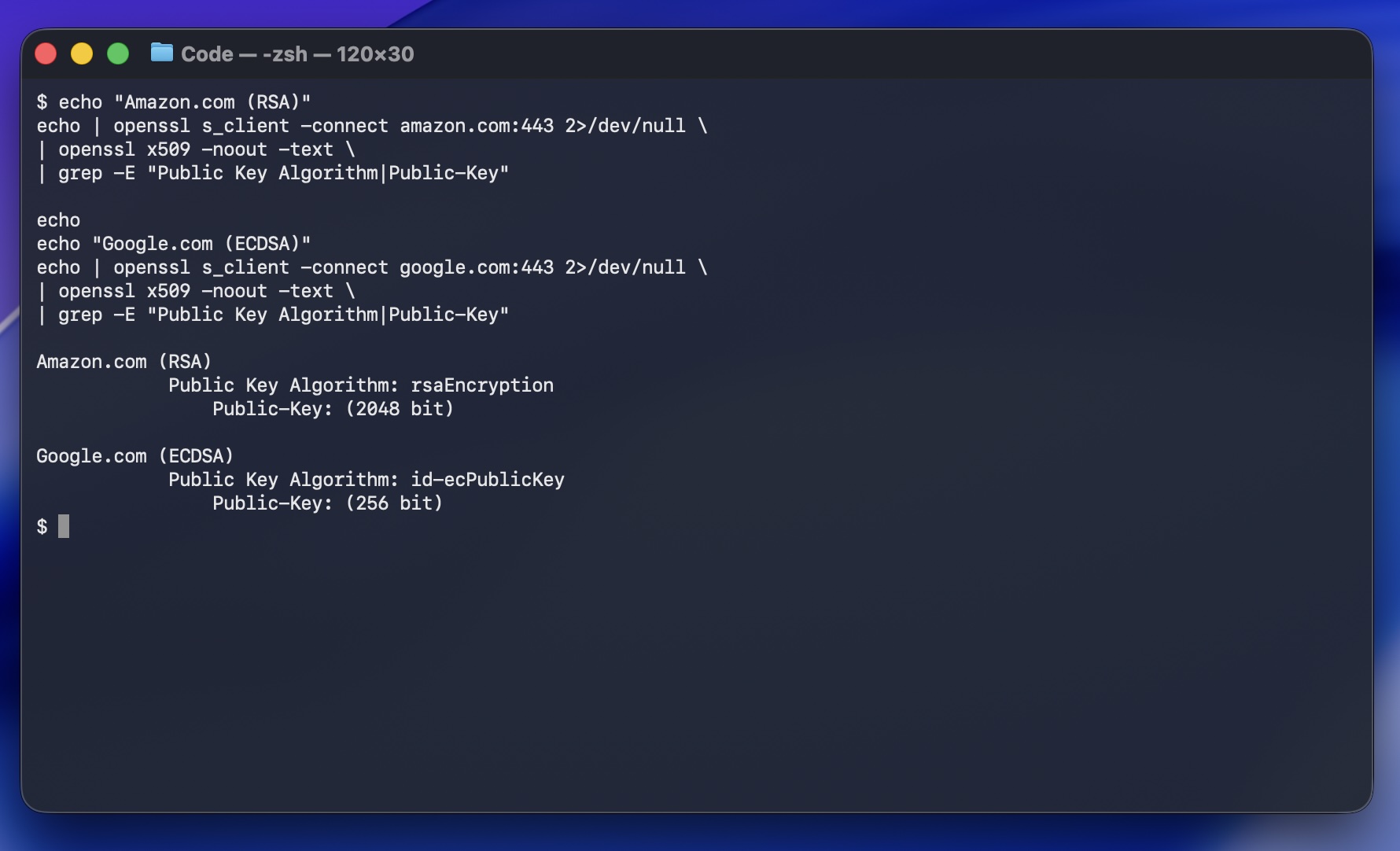
Task: Click the blue folder icon in title bar
Action: pyautogui.click(x=161, y=53)
